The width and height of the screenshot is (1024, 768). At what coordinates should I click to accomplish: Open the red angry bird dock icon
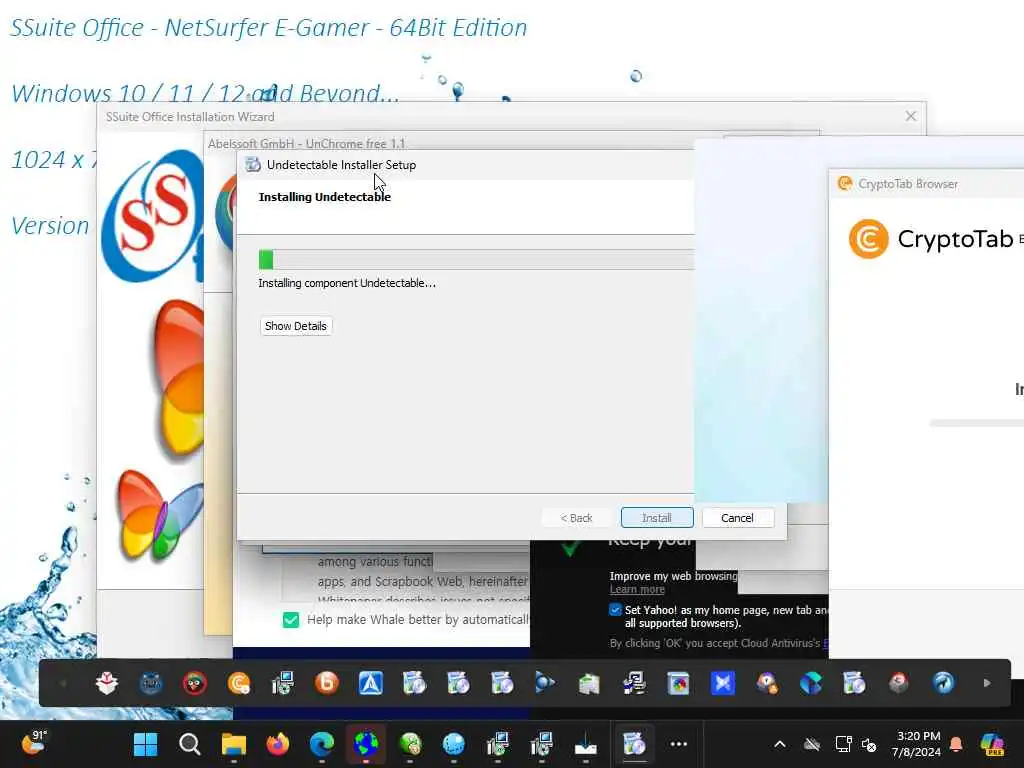(x=195, y=683)
